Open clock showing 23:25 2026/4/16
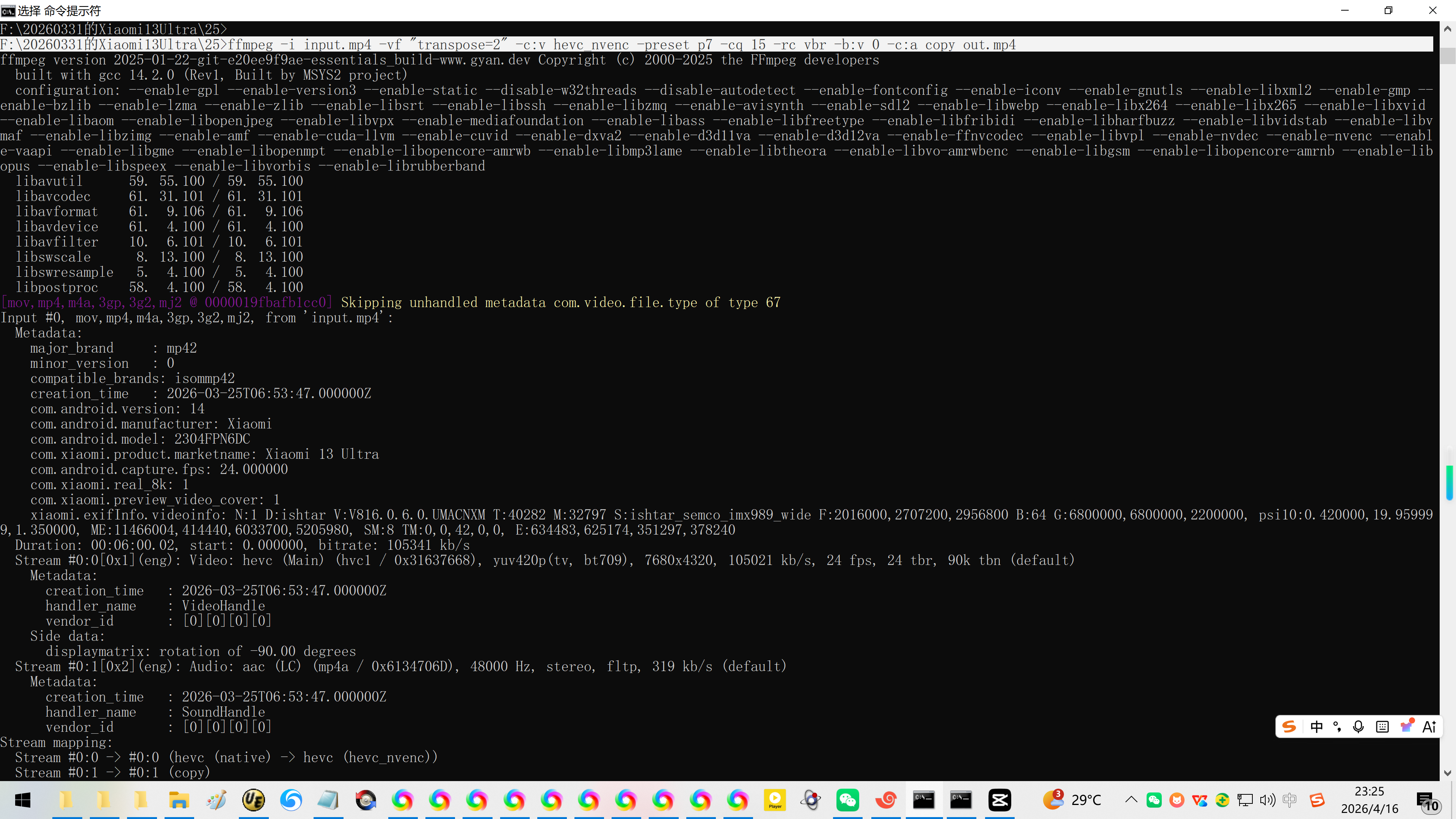Image resolution: width=1456 pixels, height=819 pixels. point(1369,800)
